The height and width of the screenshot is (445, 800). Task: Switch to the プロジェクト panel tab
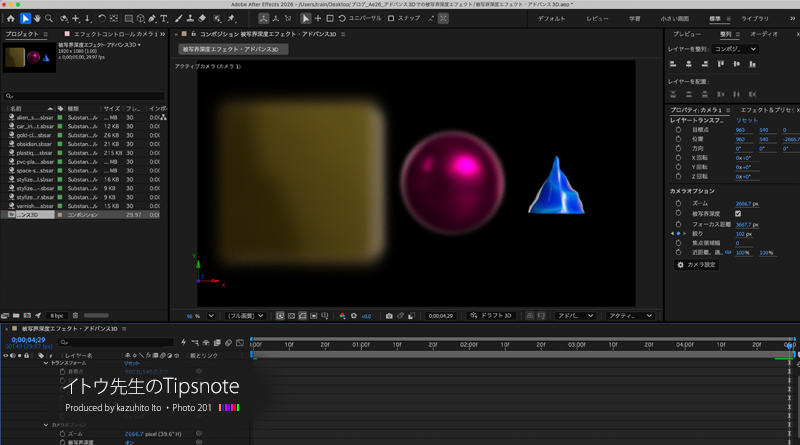[22, 34]
